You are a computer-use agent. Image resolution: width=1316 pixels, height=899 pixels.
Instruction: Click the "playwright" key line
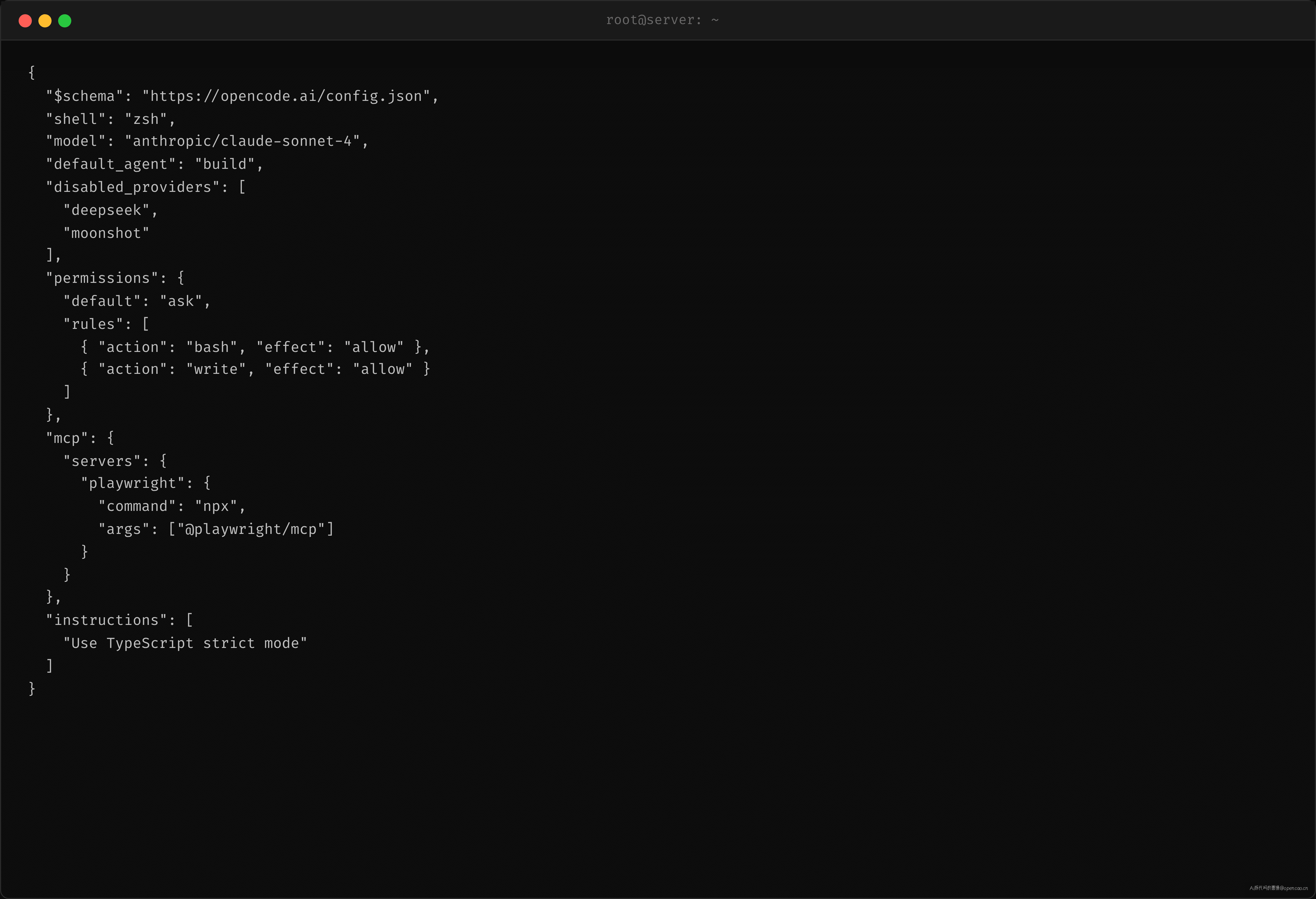click(146, 483)
